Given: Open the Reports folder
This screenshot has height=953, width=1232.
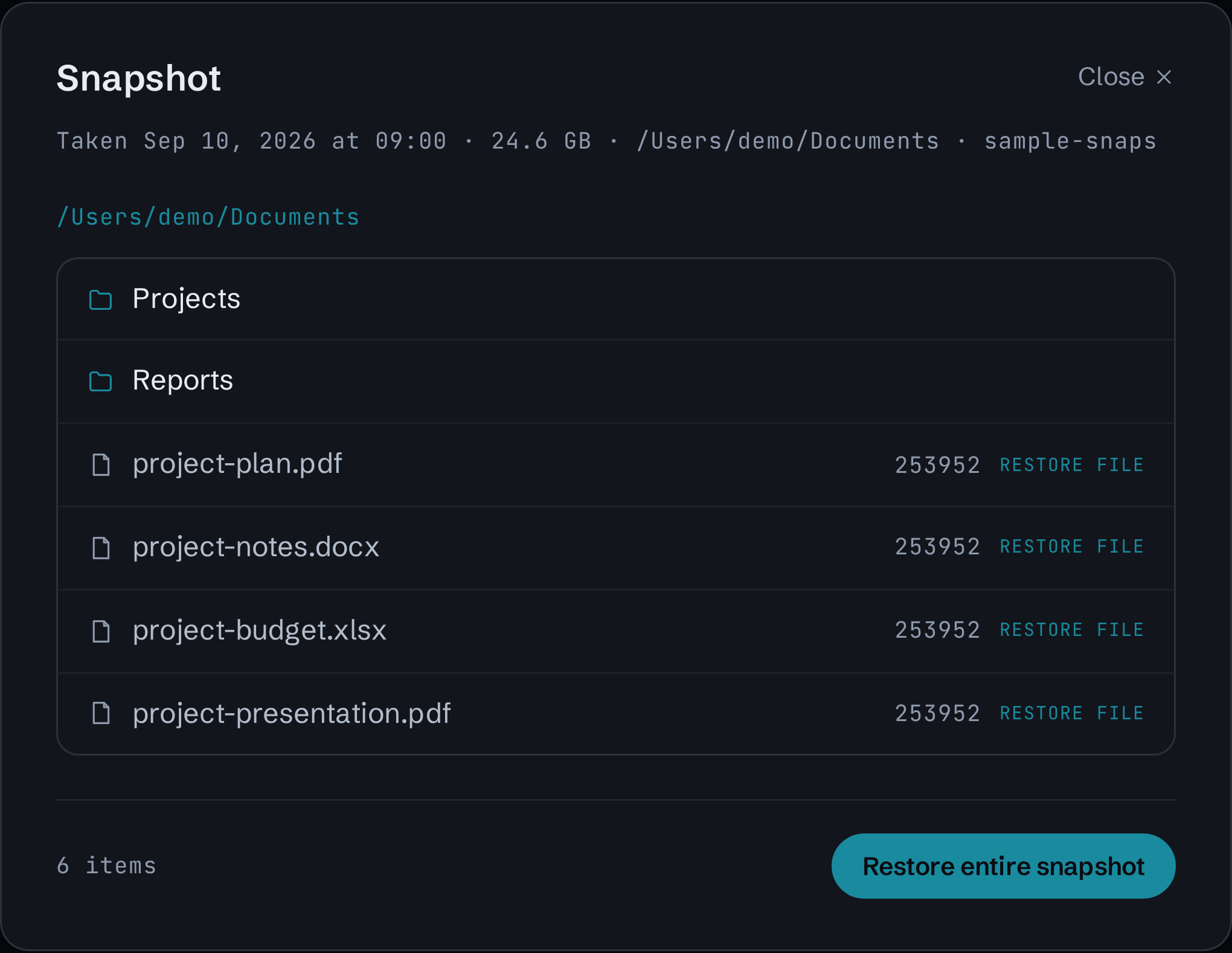Looking at the screenshot, I should (616, 381).
